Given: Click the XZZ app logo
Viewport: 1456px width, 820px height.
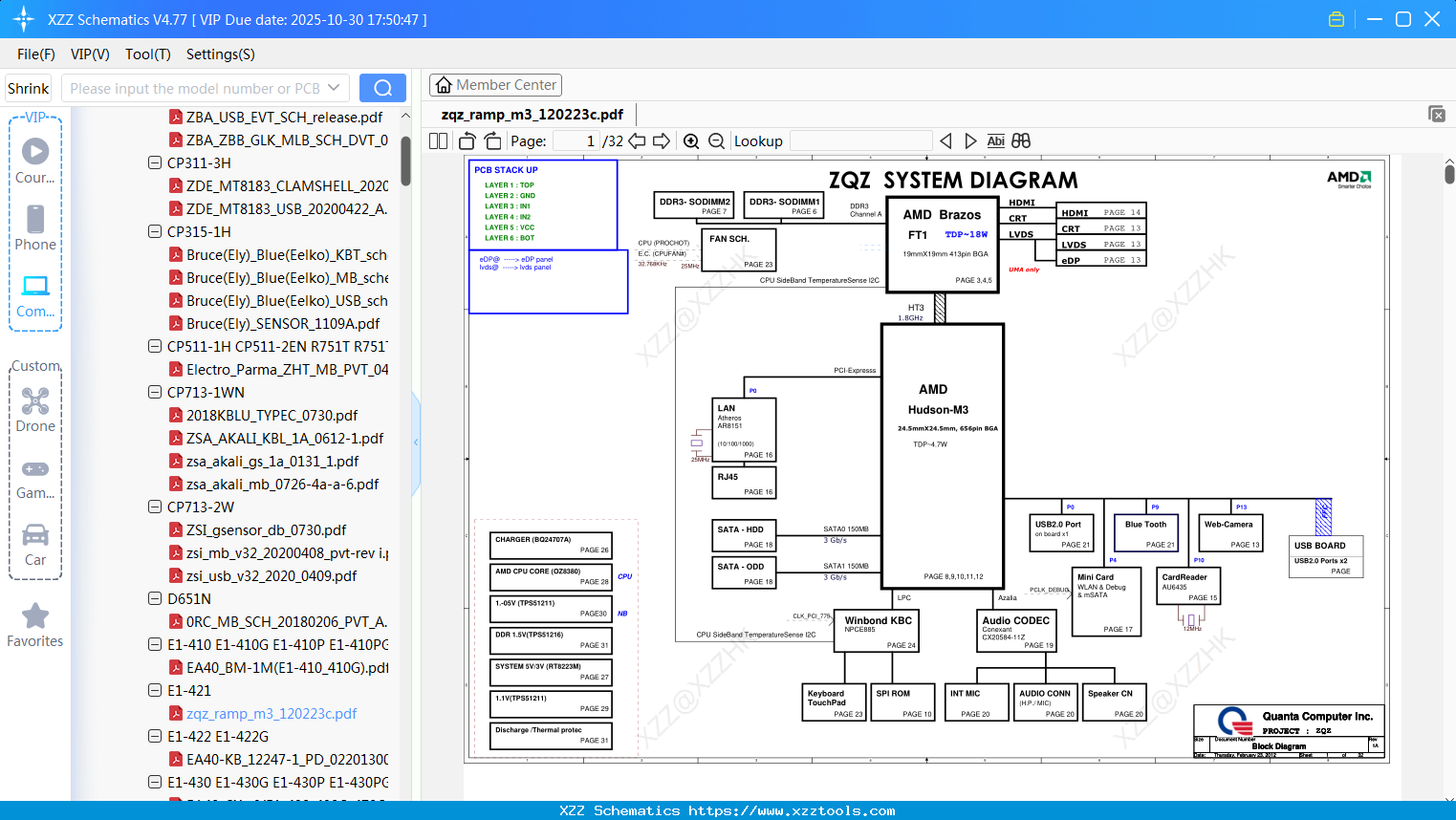Looking at the screenshot, I should pyautogui.click(x=24, y=19).
